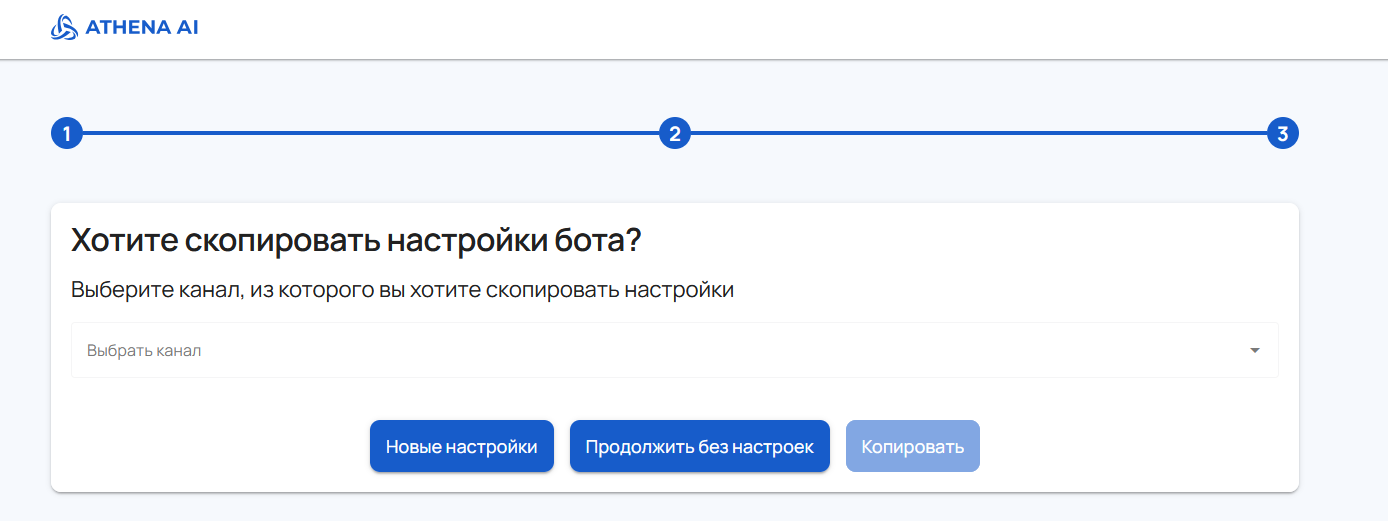
Task: Select step 3 in the progress stepper
Action: pos(1282,133)
